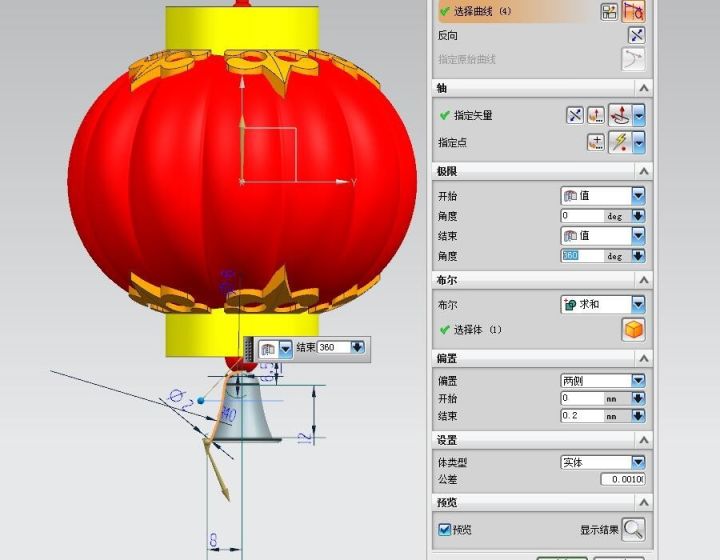The height and width of the screenshot is (560, 720).
Task: Open the start 角度 options arrow
Action: pos(638,216)
